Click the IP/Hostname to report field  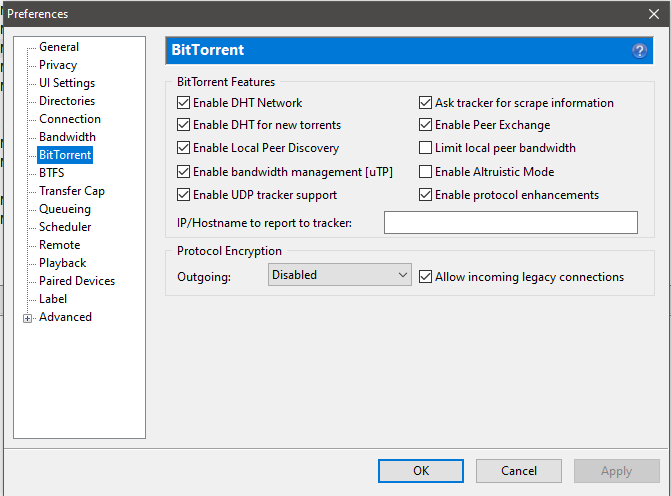(x=511, y=223)
